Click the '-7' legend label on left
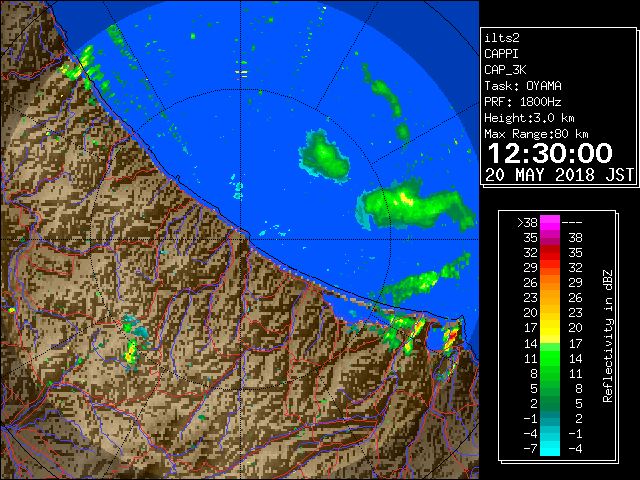The image size is (640, 480). 531,449
